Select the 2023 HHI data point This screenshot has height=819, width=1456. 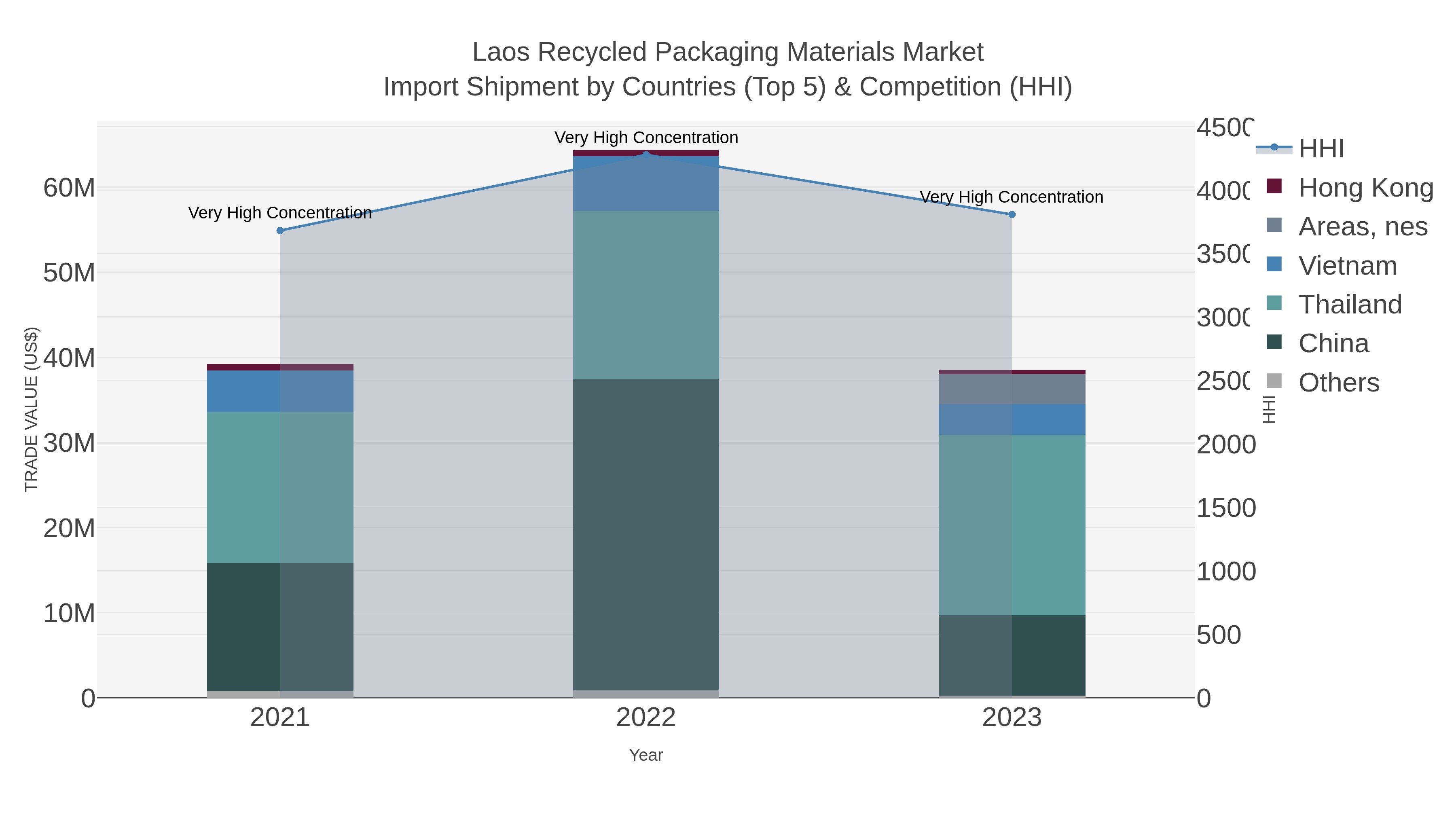pos(1012,214)
